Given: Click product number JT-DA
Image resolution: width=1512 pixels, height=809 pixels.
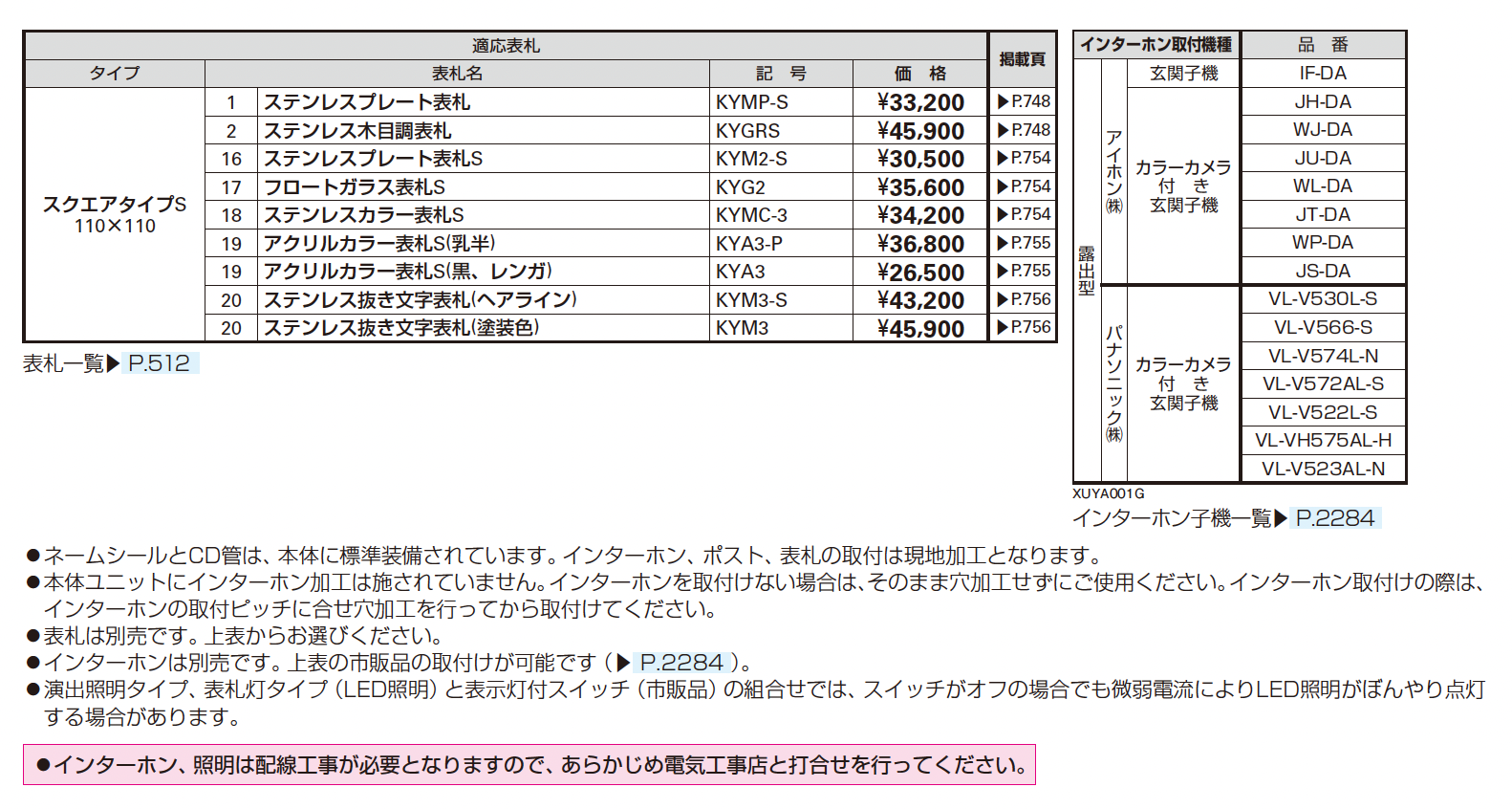Looking at the screenshot, I should pos(1323,214).
